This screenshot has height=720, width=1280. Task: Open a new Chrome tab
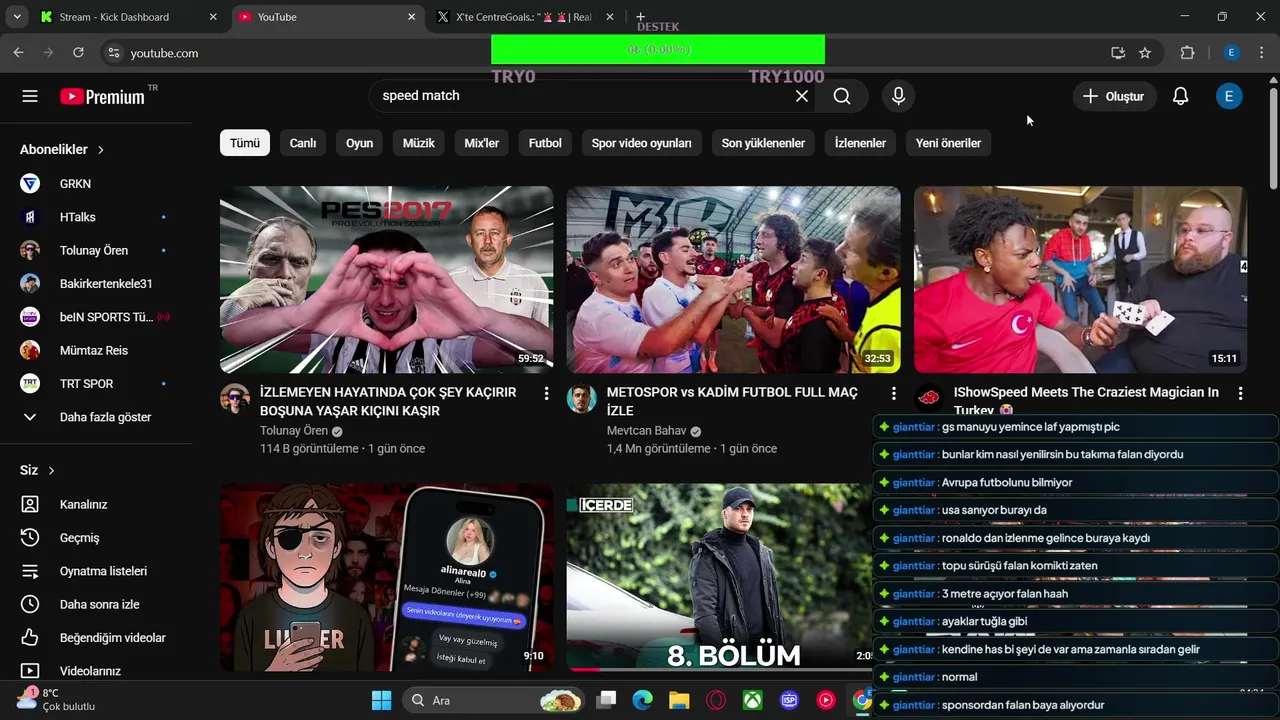click(x=641, y=17)
